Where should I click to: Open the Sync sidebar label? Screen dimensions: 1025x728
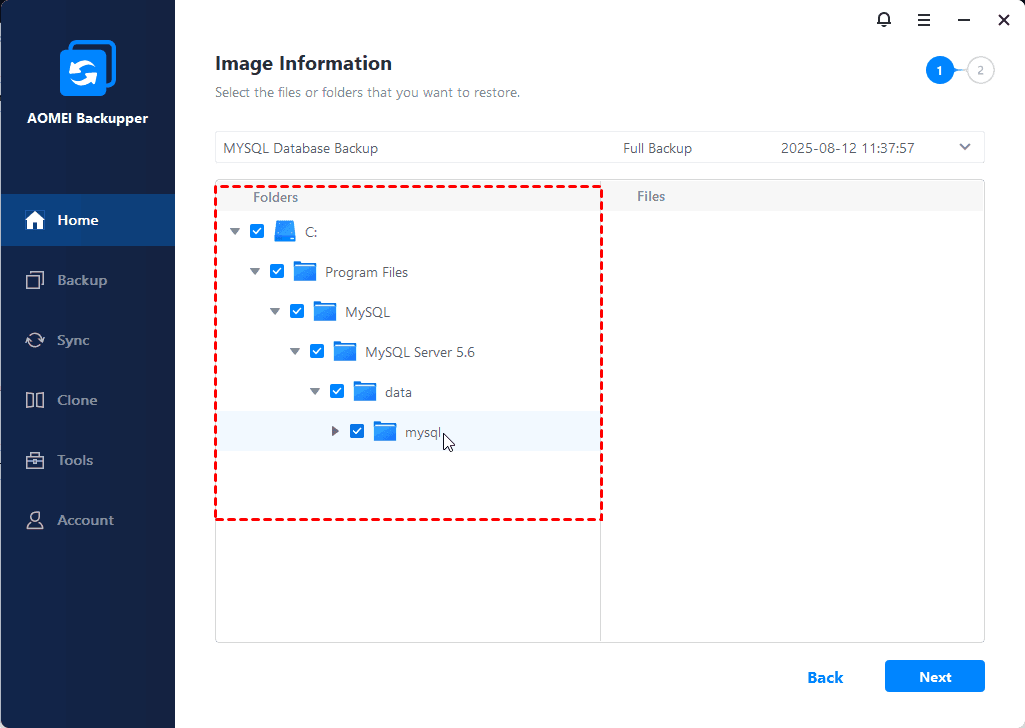pos(73,340)
